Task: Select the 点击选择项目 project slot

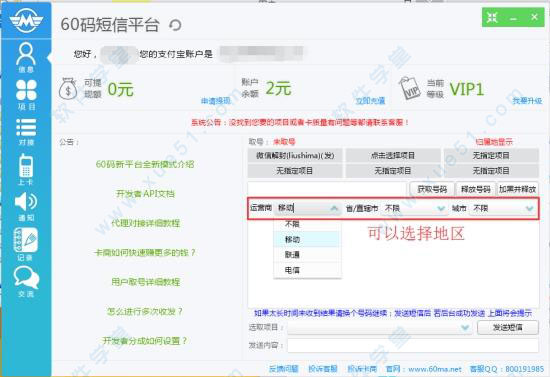Action: [393, 155]
